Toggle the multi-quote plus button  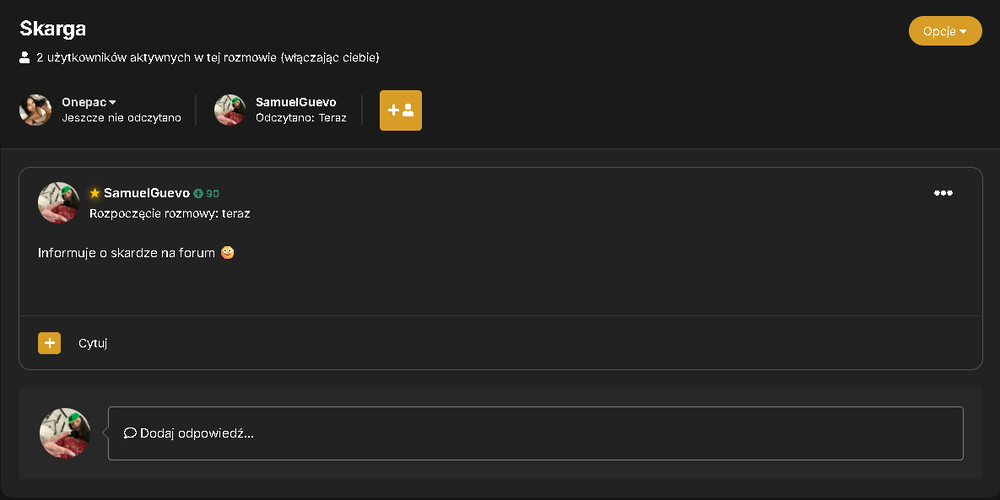(50, 343)
